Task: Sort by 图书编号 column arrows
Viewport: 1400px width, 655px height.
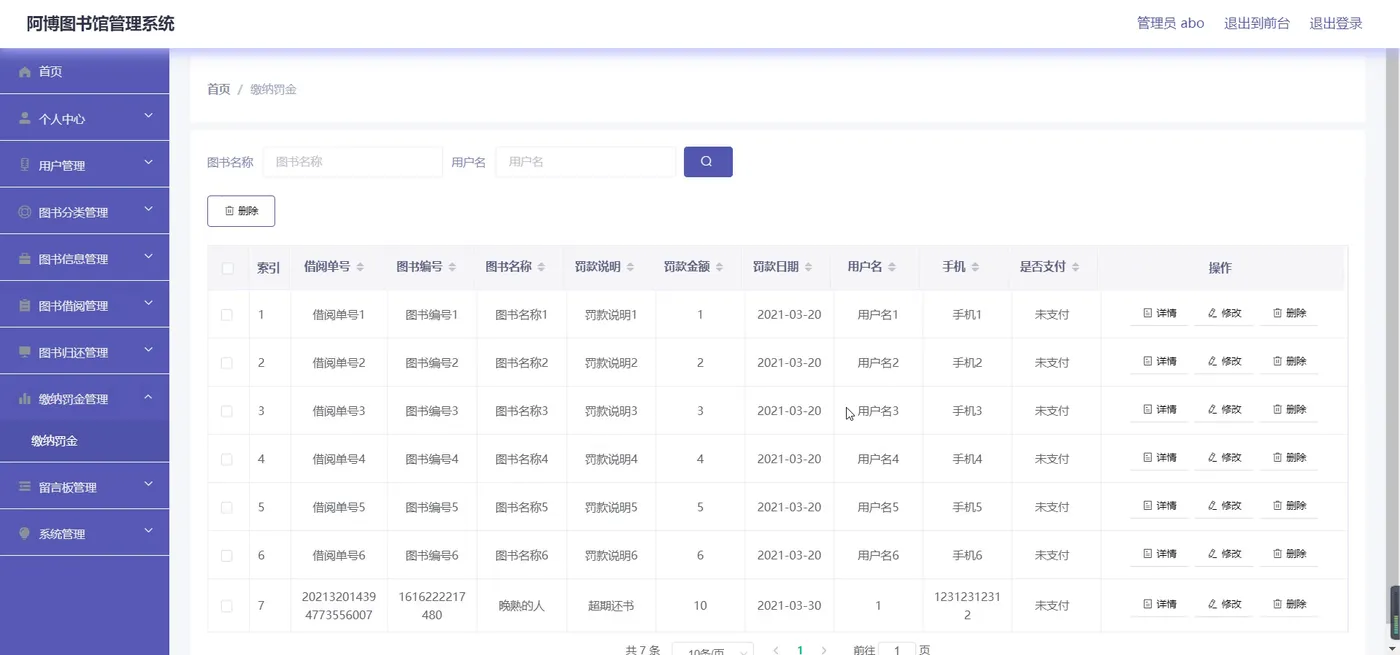Action: pos(452,267)
